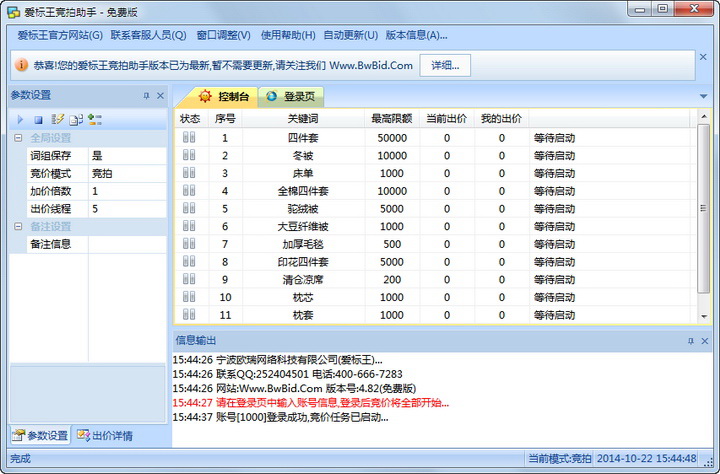The width and height of the screenshot is (720, 474).
Task: Click the 详细... button
Action: pos(445,66)
